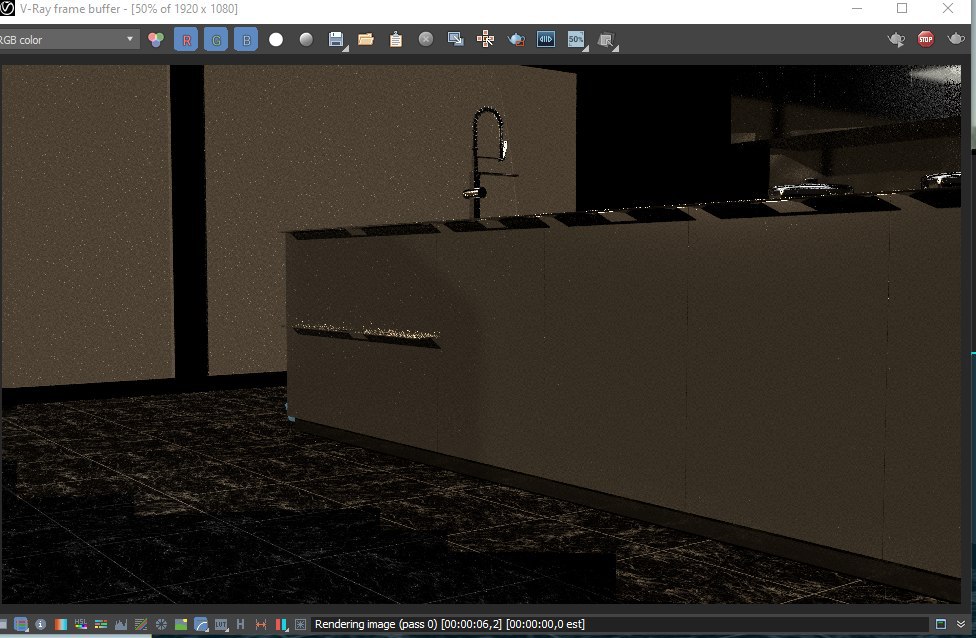Toggle background image icon

(181, 624)
